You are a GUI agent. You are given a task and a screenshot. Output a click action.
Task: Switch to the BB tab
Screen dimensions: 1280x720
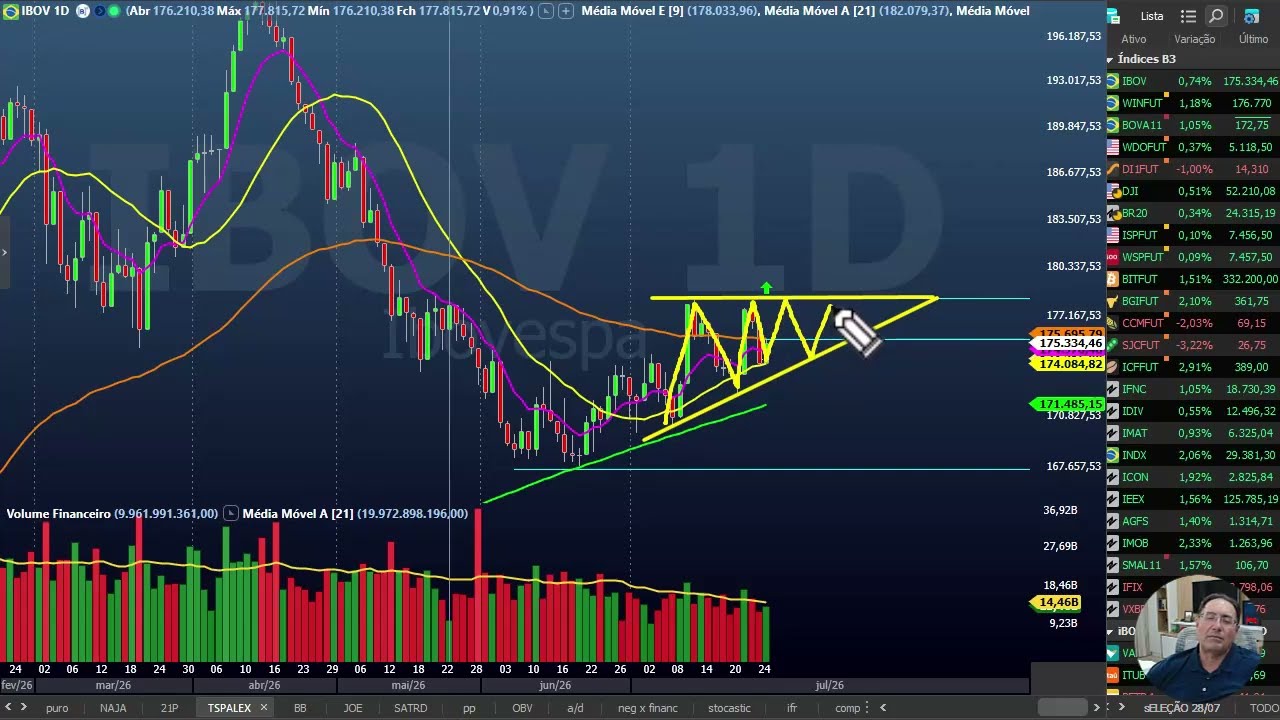(x=300, y=708)
